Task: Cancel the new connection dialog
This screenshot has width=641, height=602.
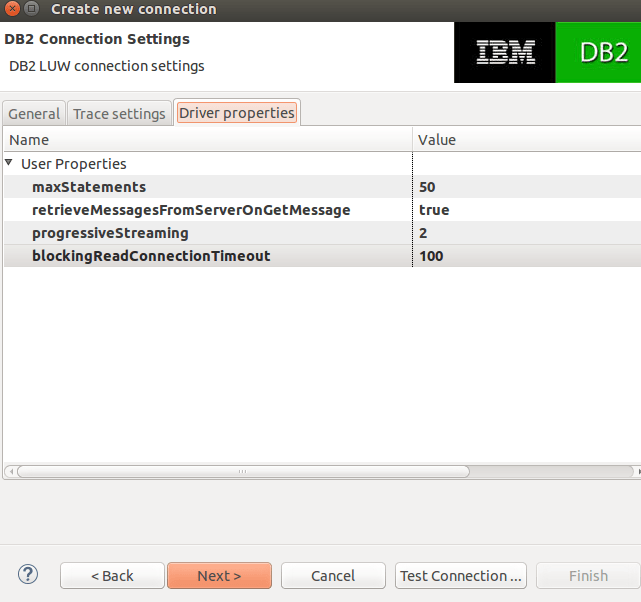Action: [x=333, y=575]
